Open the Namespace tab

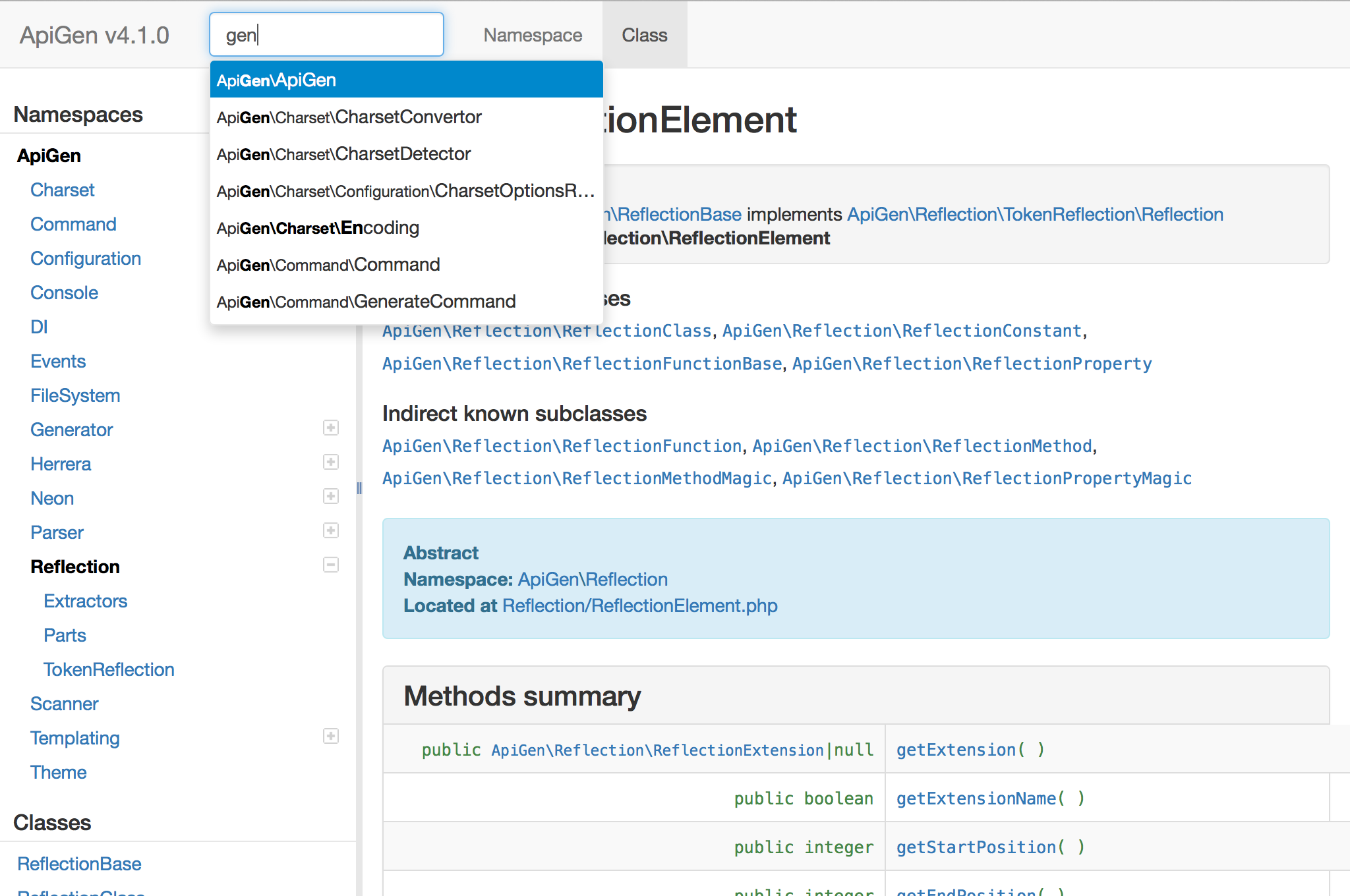click(x=533, y=35)
